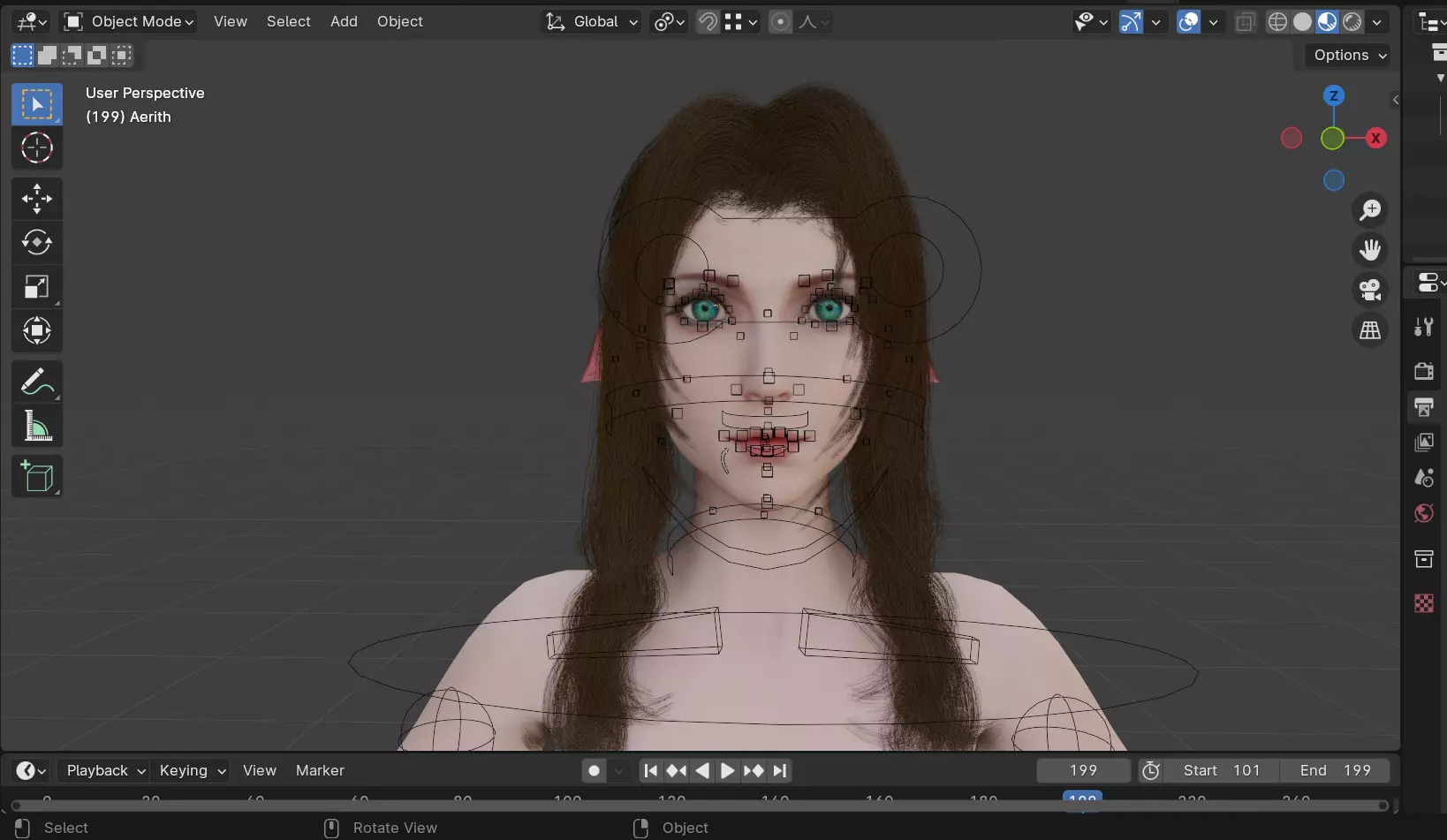1447x840 pixels.
Task: Select the Measure ruler tool
Action: point(37,426)
